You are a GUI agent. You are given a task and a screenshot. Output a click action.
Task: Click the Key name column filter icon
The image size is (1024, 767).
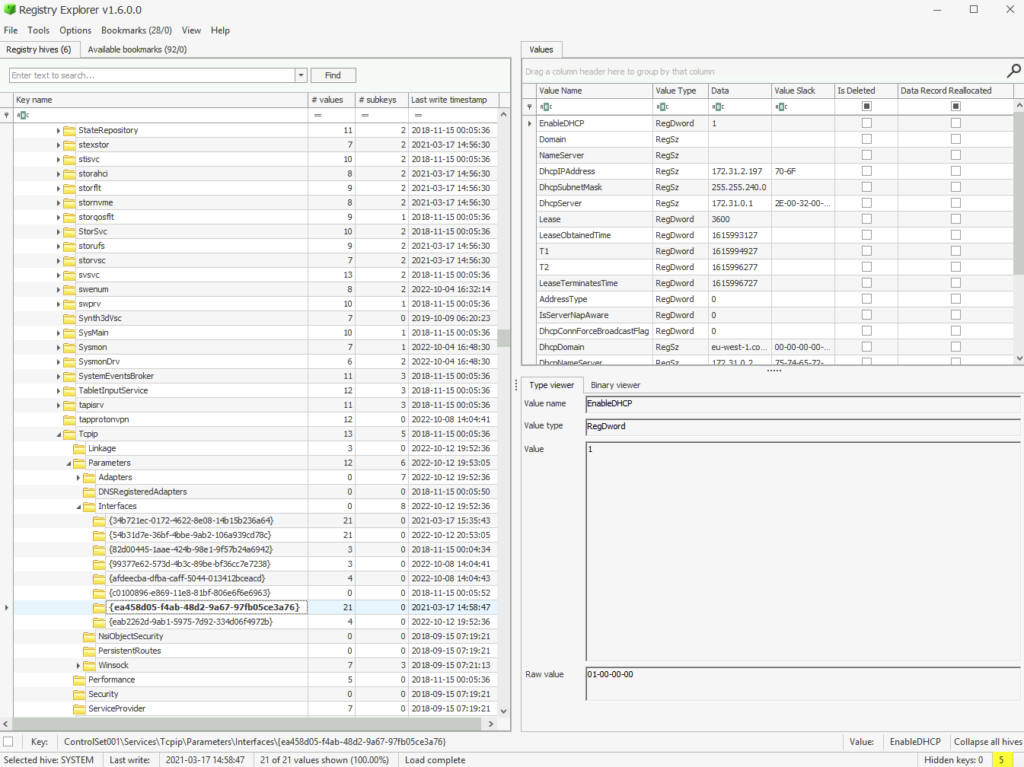pyautogui.click(x=24, y=115)
